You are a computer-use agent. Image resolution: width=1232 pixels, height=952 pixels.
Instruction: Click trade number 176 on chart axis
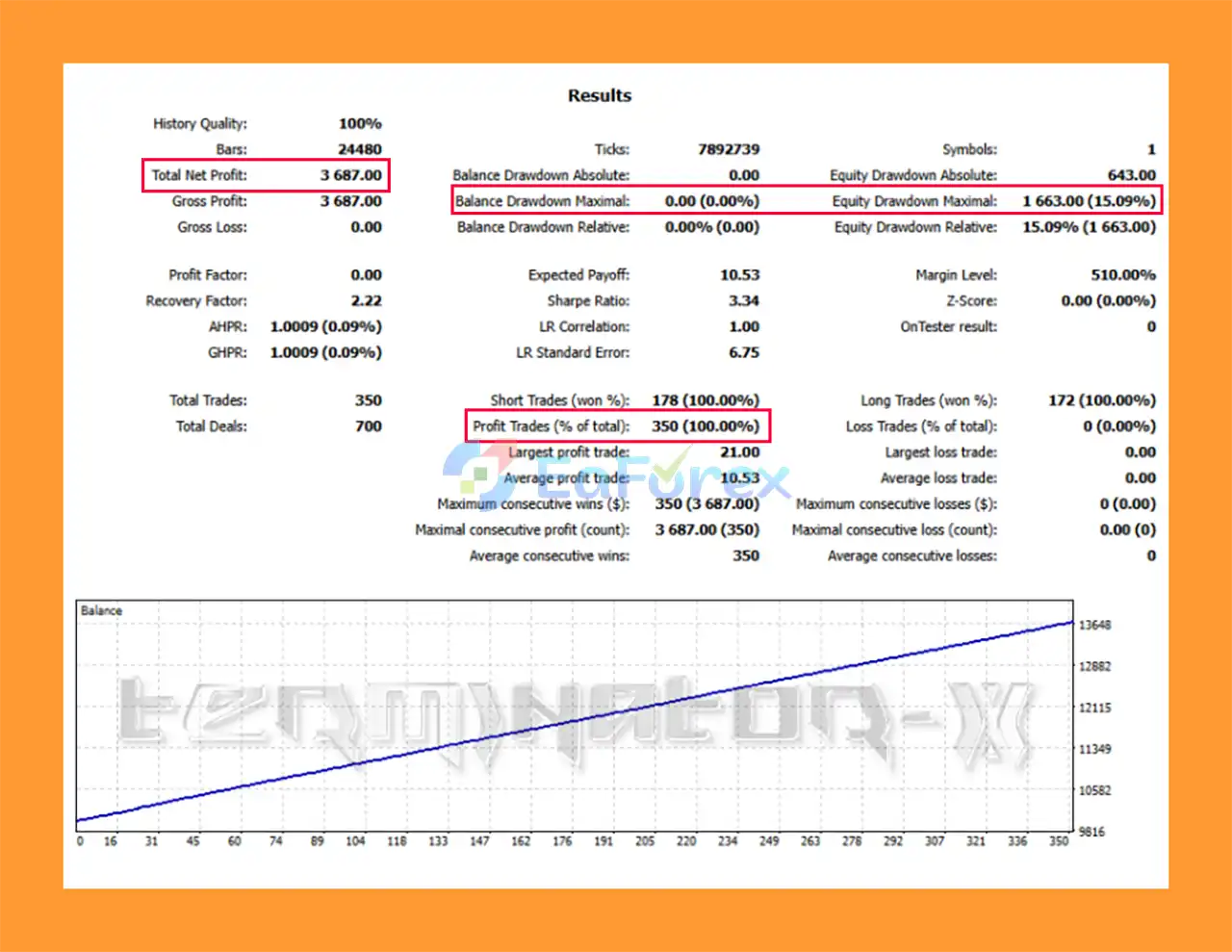pyautogui.click(x=562, y=841)
